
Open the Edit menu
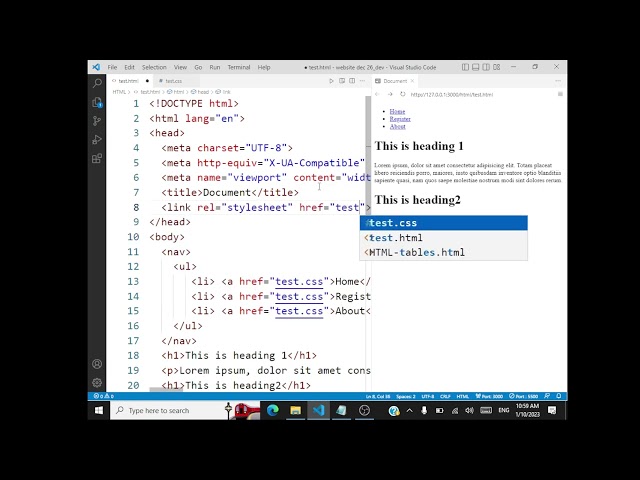(x=129, y=67)
